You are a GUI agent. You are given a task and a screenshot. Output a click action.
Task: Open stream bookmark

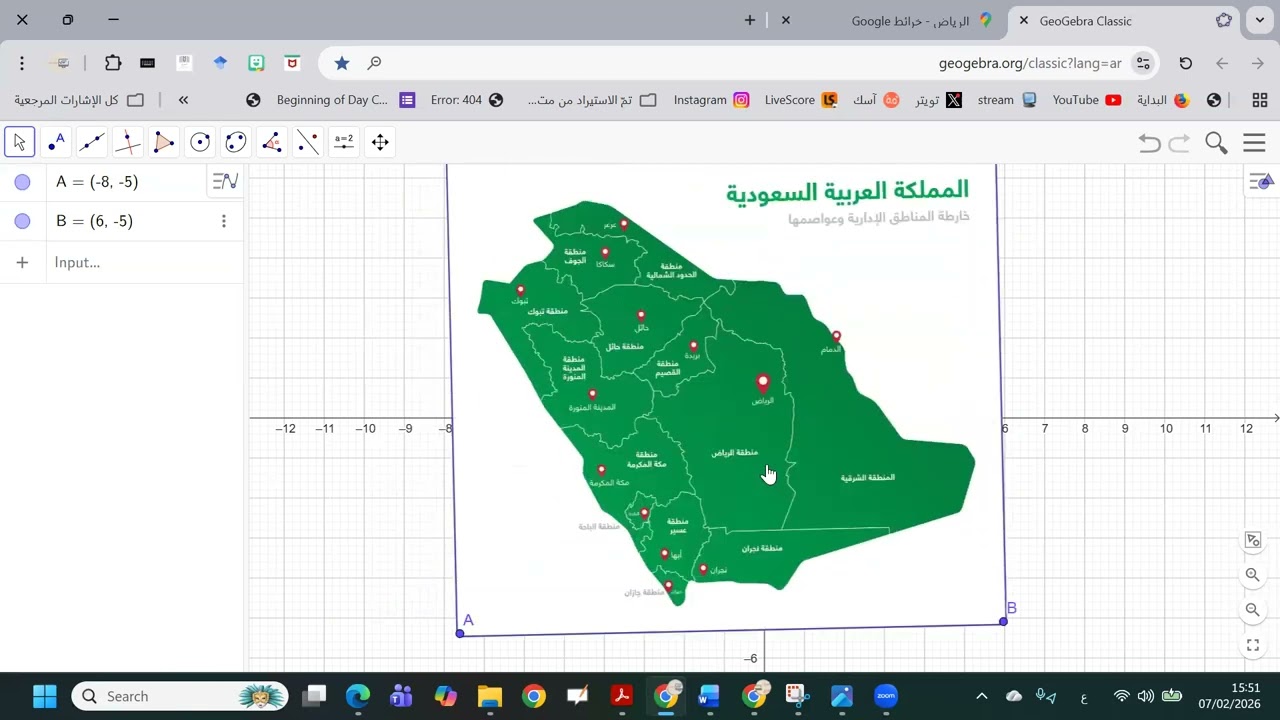point(1006,100)
